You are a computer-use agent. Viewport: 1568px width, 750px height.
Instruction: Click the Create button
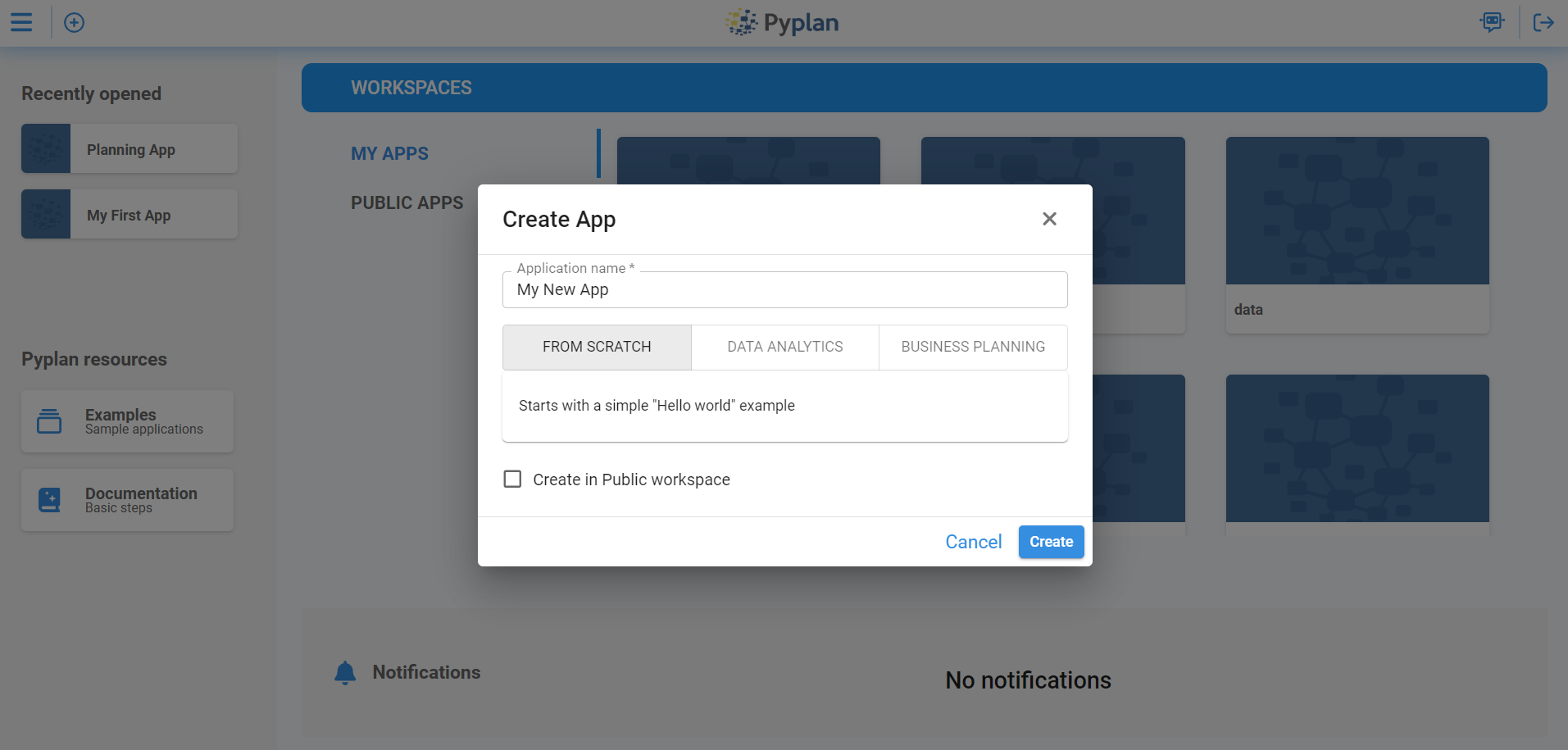pos(1051,542)
